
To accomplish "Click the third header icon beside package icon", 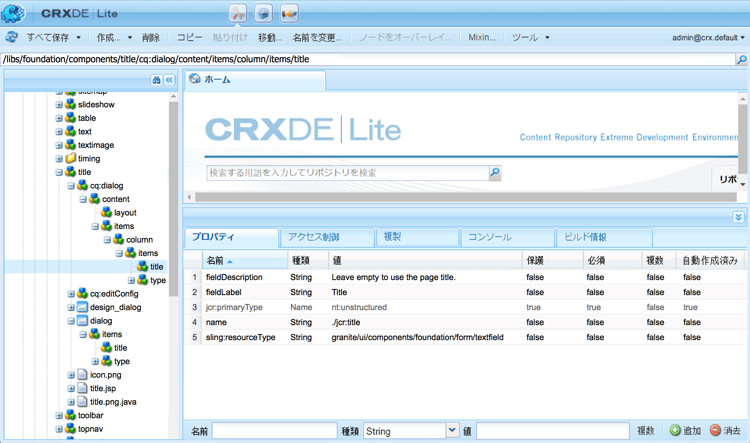I will (x=289, y=13).
